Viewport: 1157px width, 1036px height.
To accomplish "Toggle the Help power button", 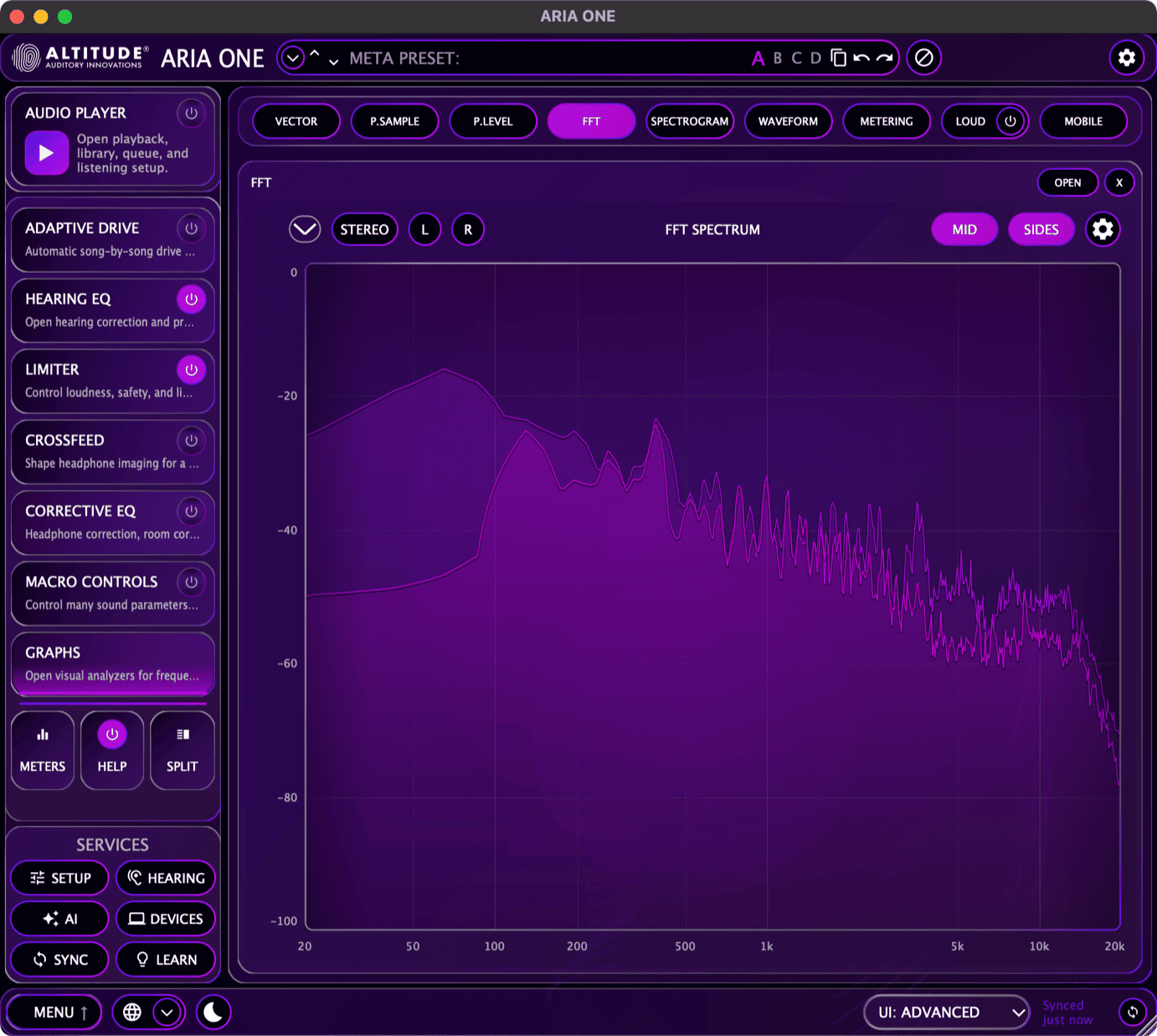I will pyautogui.click(x=112, y=735).
